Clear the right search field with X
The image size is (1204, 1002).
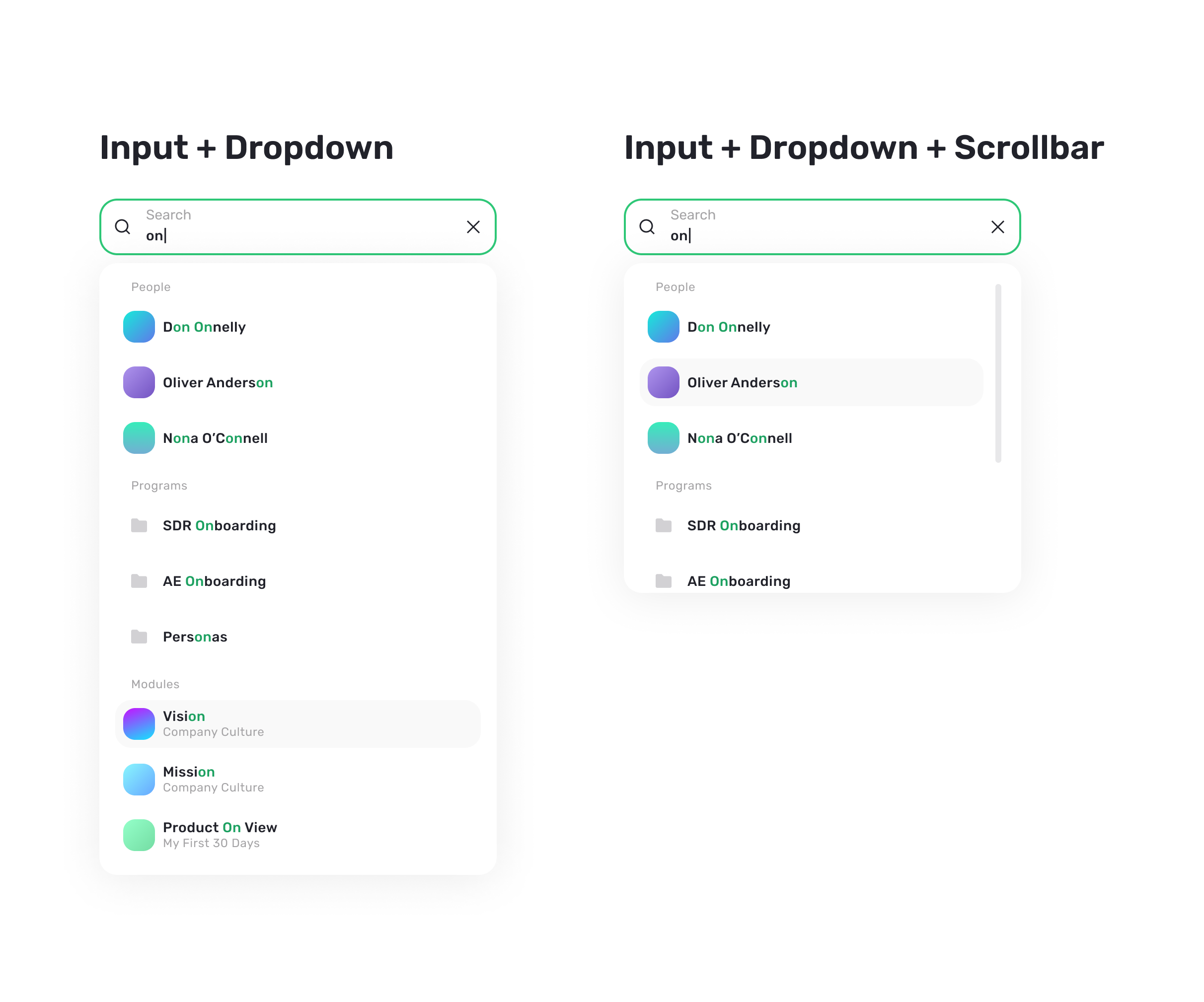point(997,227)
